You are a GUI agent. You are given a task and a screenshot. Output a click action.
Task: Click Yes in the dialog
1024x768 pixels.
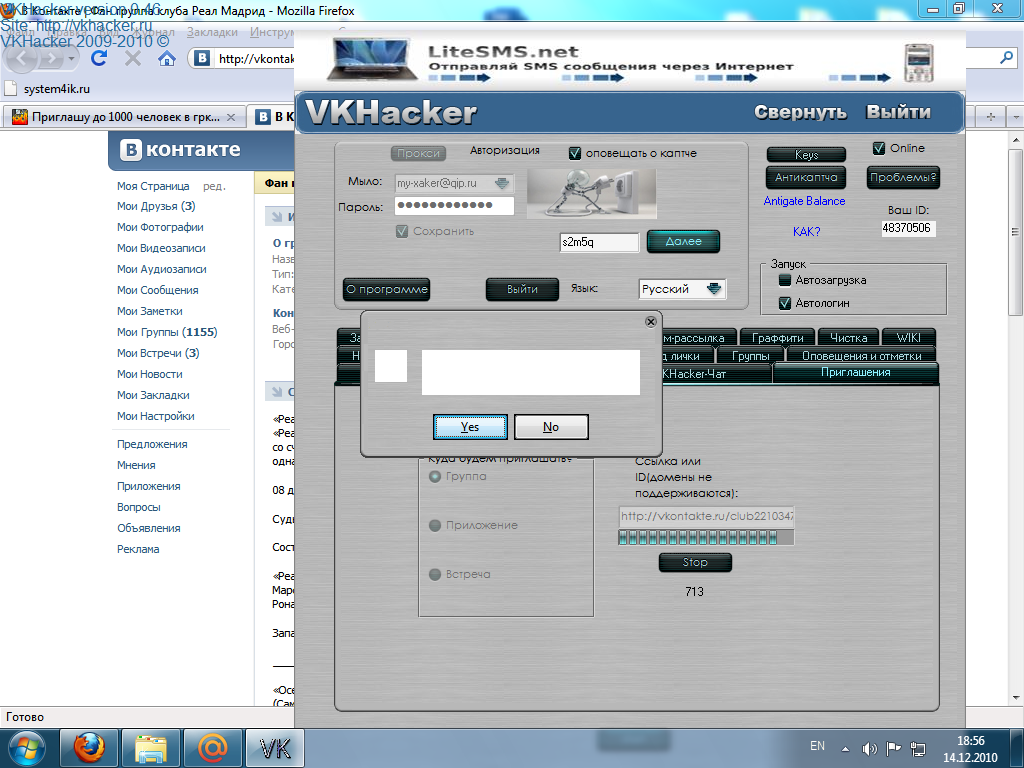click(x=470, y=427)
